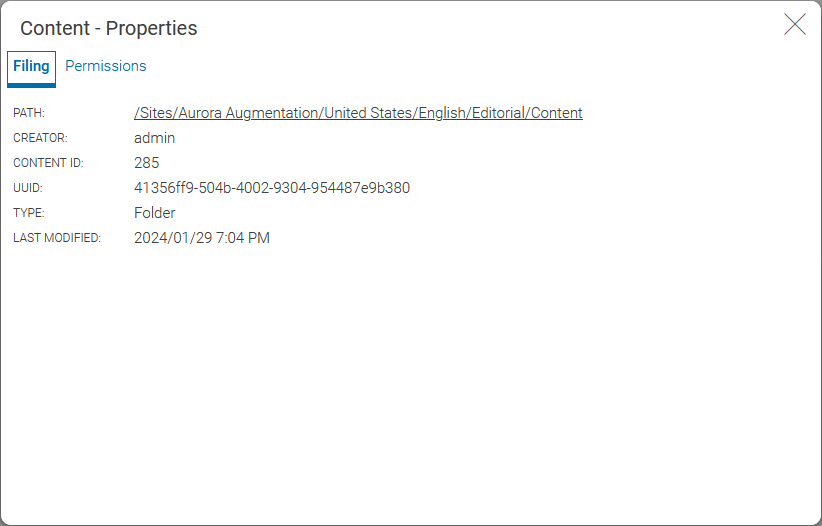Click the creator value admin
The width and height of the screenshot is (822, 526).
[x=154, y=138]
